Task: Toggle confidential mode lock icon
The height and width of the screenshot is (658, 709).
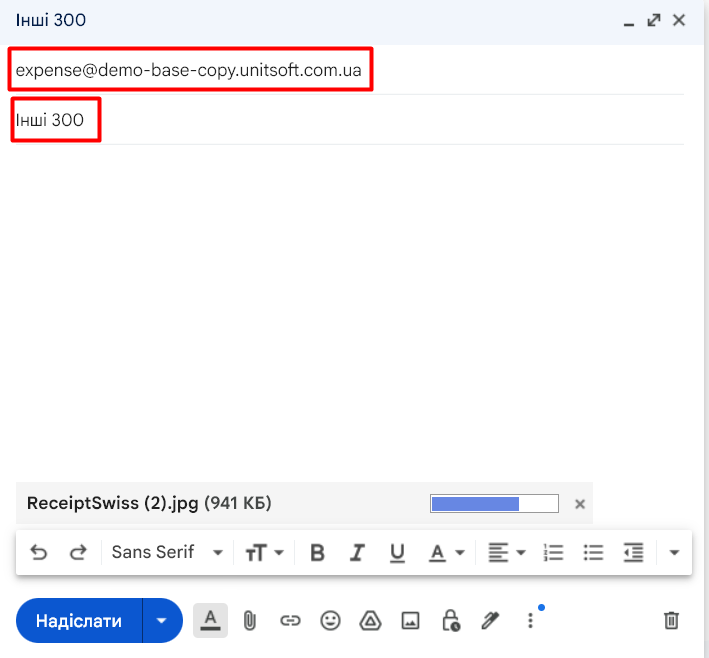Action: (450, 621)
